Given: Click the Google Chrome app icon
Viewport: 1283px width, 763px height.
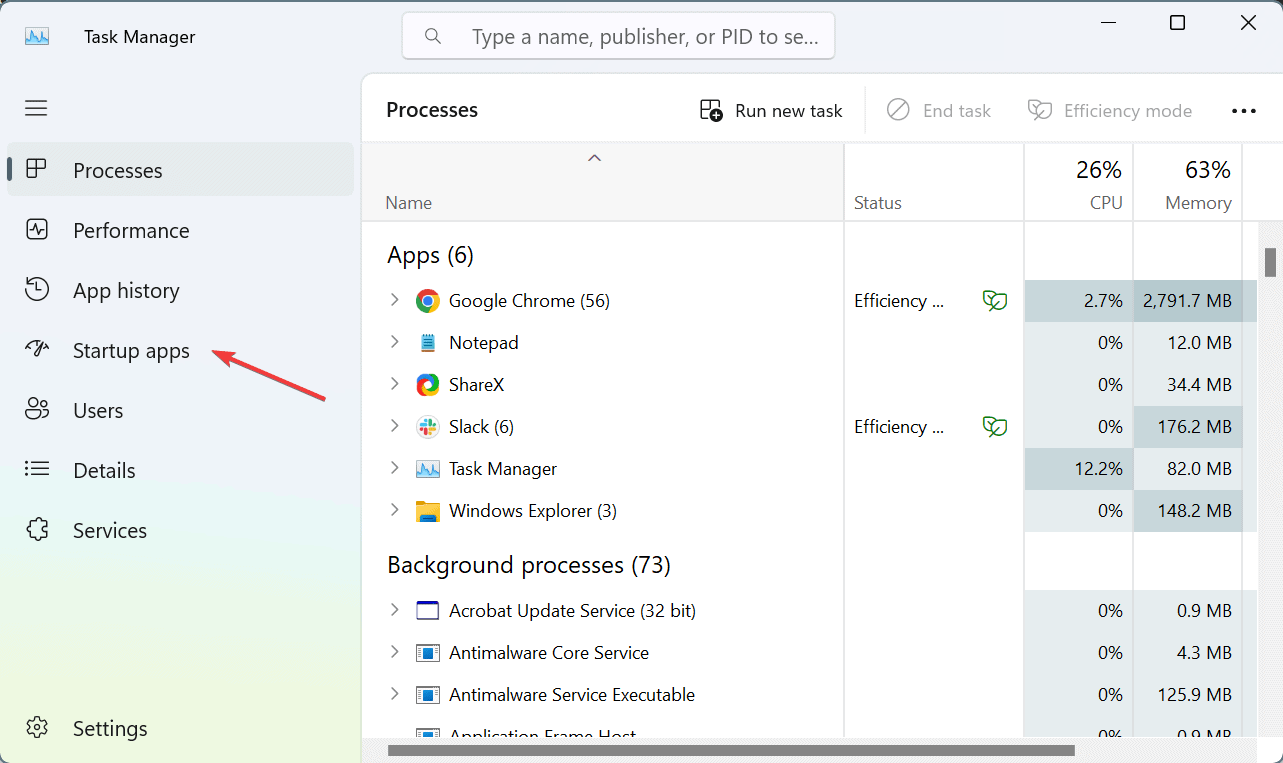Looking at the screenshot, I should click(428, 301).
